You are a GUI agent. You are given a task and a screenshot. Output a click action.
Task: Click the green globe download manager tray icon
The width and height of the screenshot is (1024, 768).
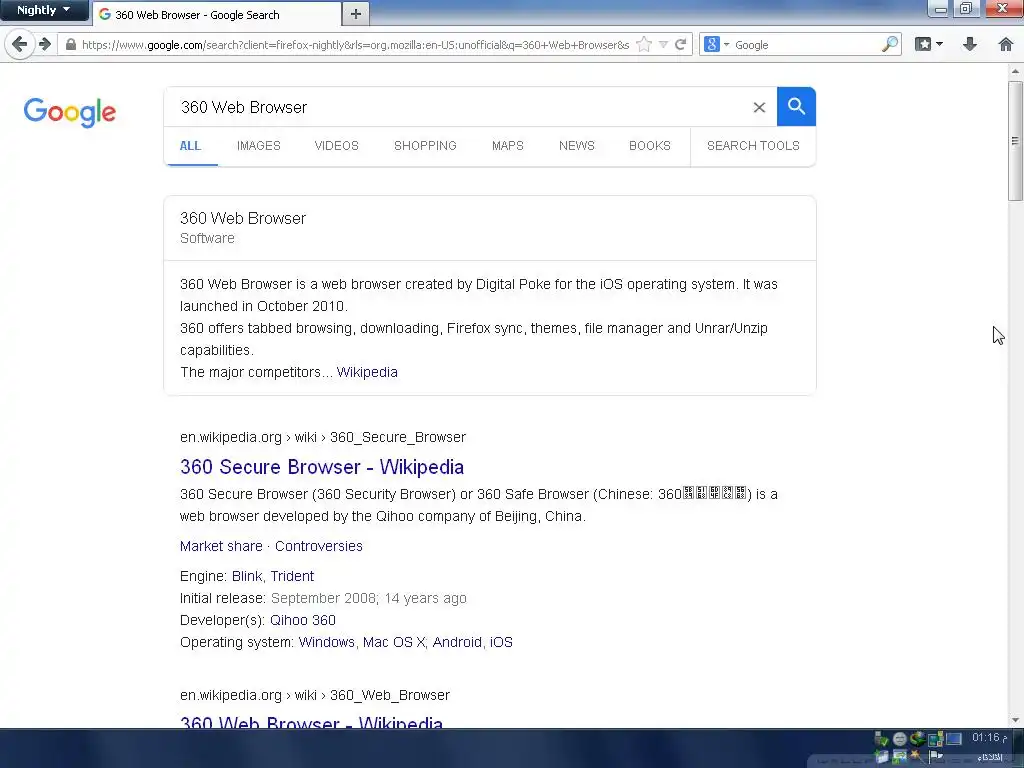(x=918, y=739)
